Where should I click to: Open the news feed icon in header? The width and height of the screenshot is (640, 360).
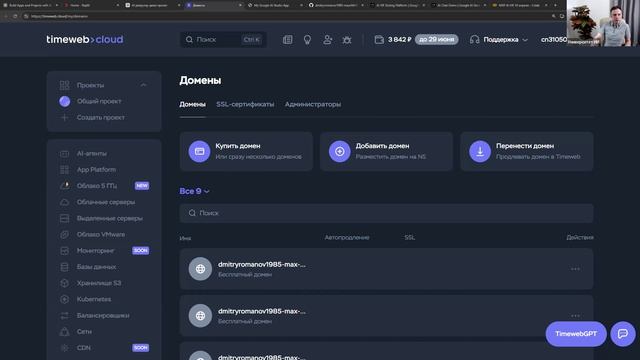click(287, 40)
